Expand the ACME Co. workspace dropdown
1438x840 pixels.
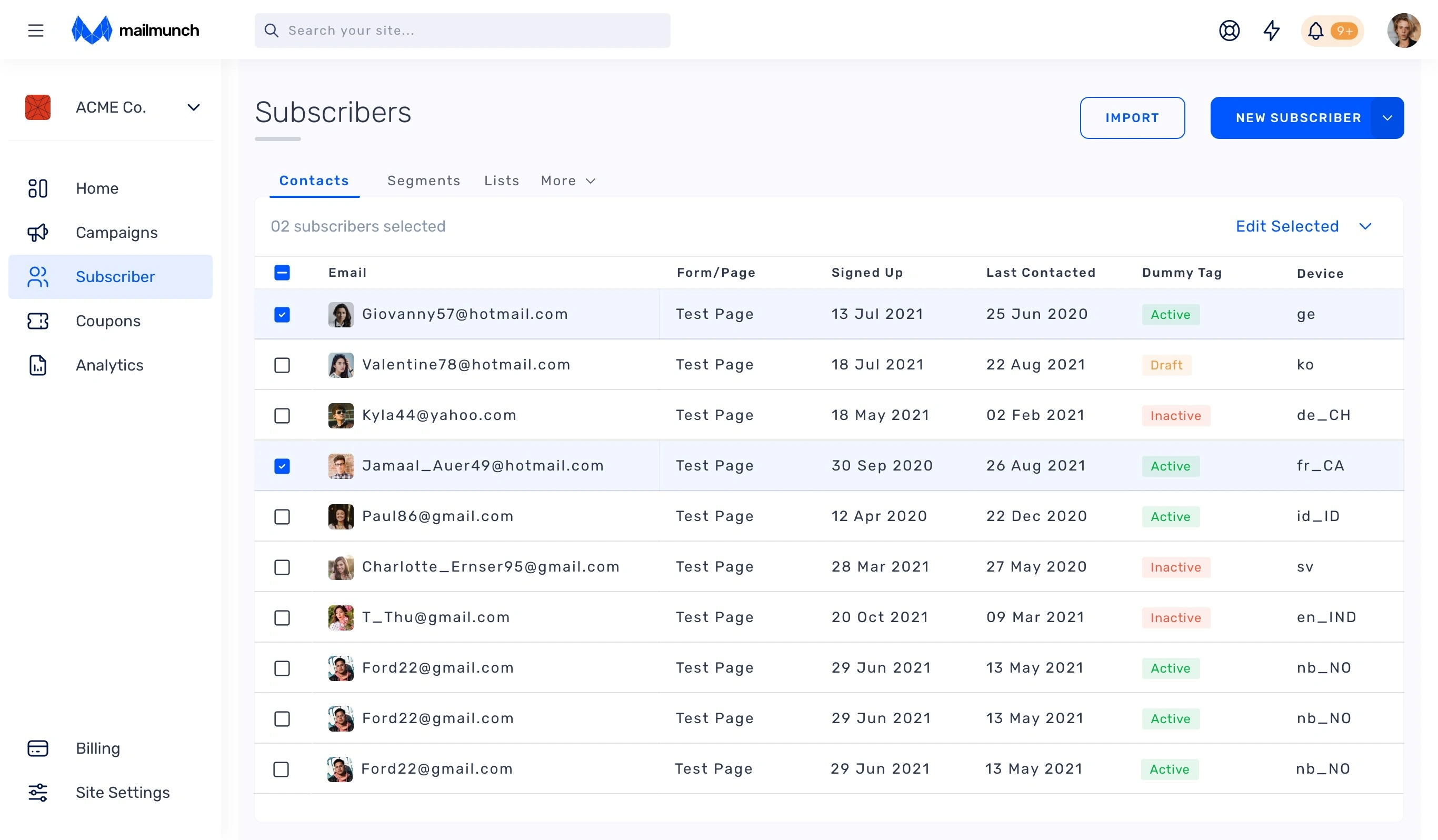click(x=194, y=107)
